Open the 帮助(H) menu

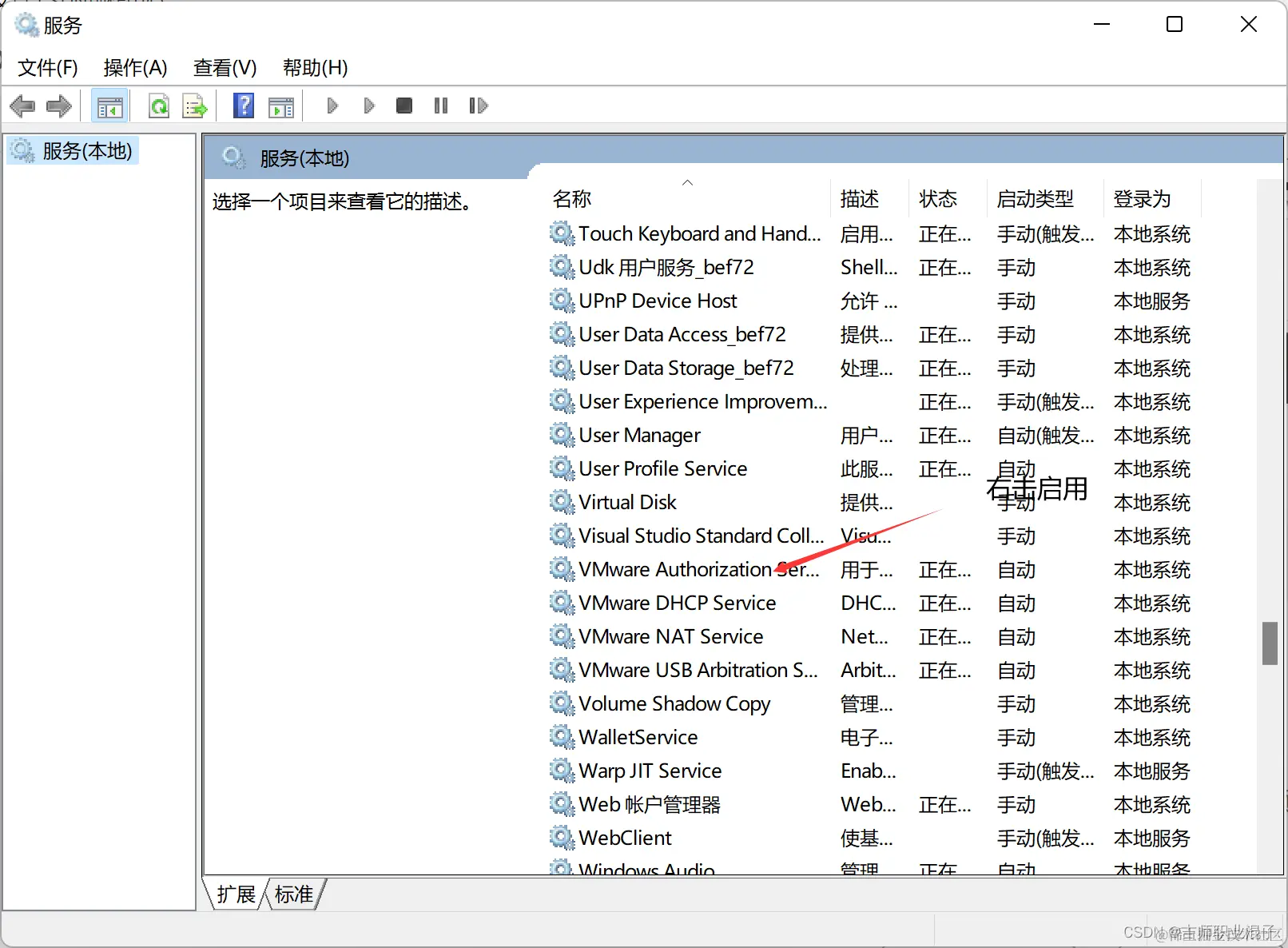coord(316,68)
